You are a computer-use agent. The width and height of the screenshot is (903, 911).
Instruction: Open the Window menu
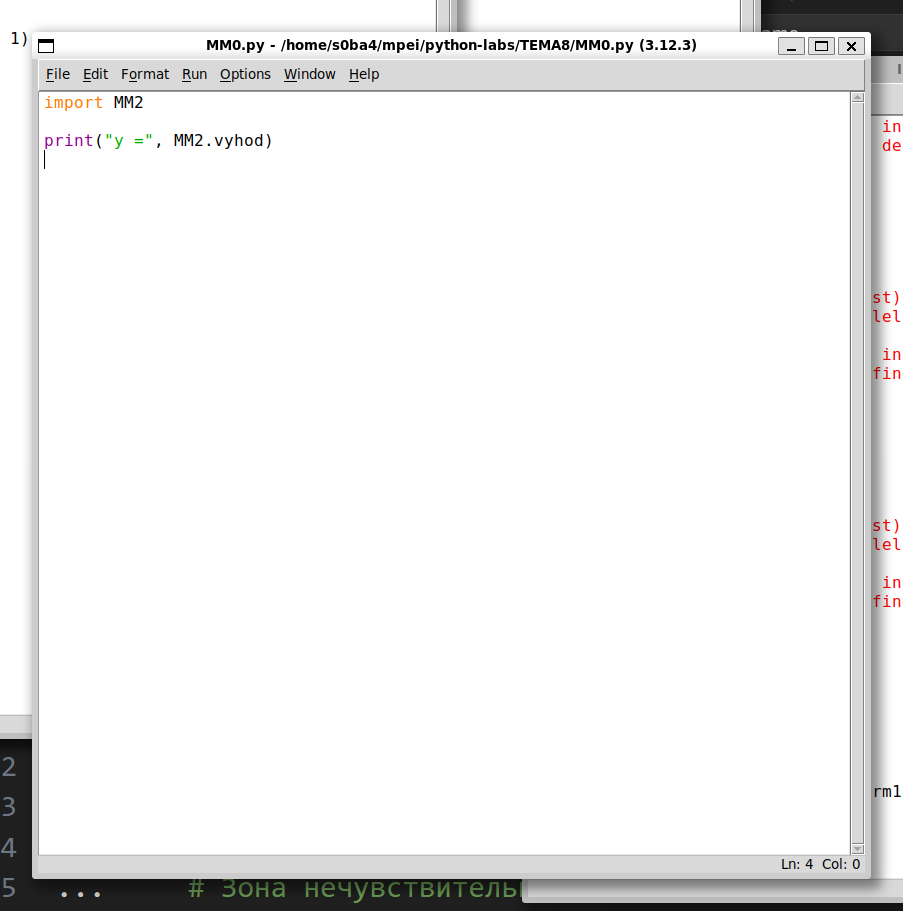[309, 74]
